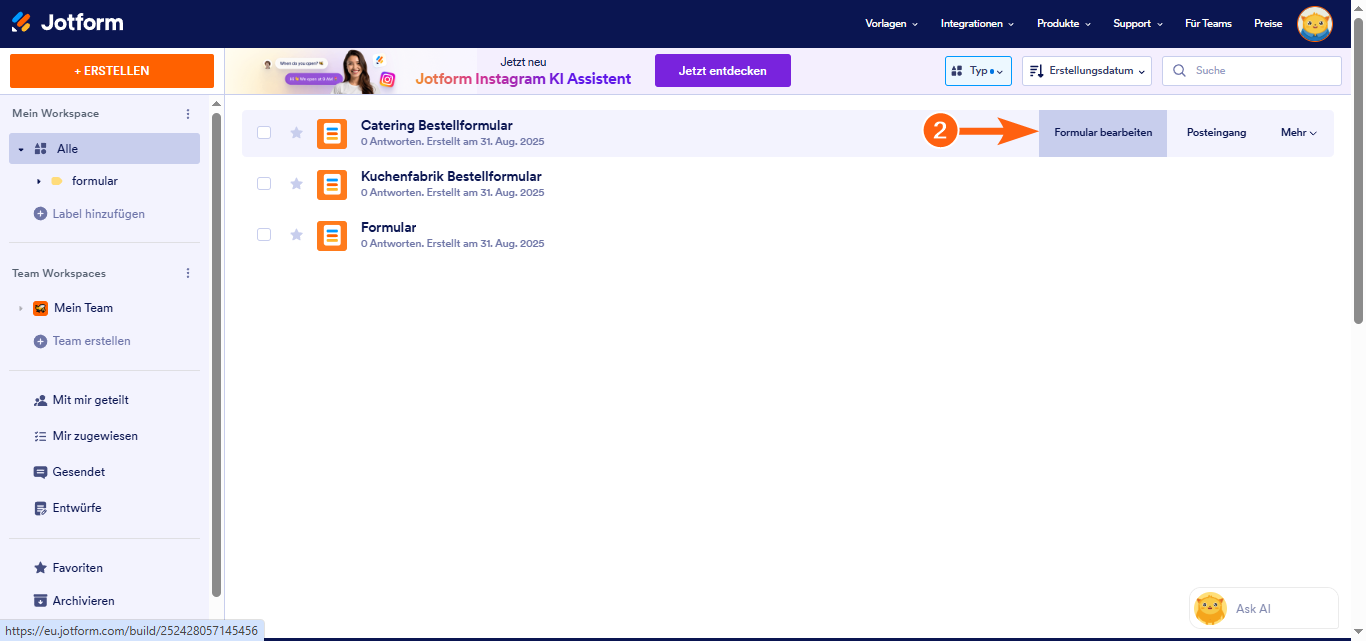
Task: Open Mein Workspace three-dot options
Action: (x=188, y=114)
